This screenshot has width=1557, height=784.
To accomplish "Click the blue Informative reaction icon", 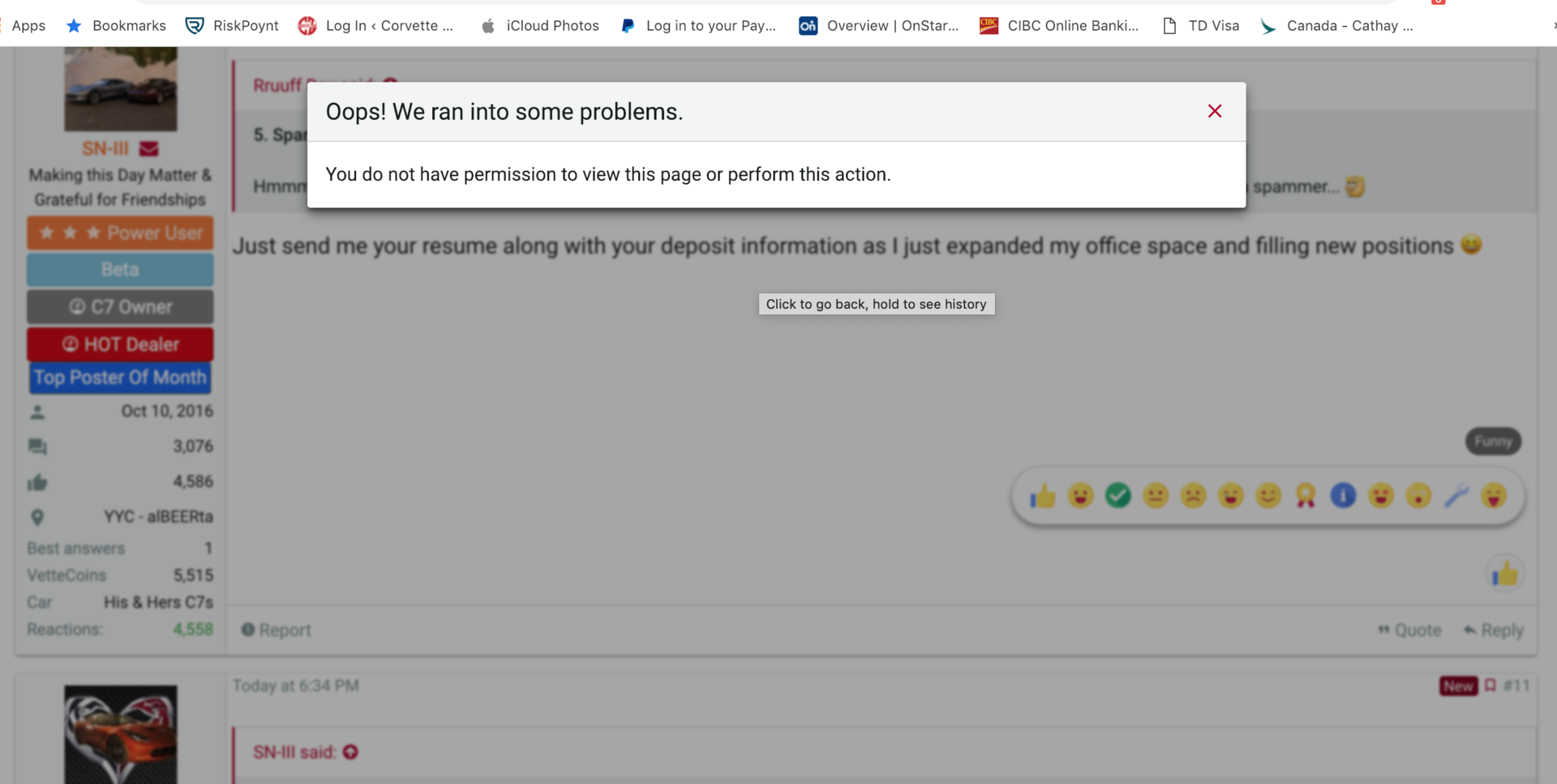I will pos(1343,495).
